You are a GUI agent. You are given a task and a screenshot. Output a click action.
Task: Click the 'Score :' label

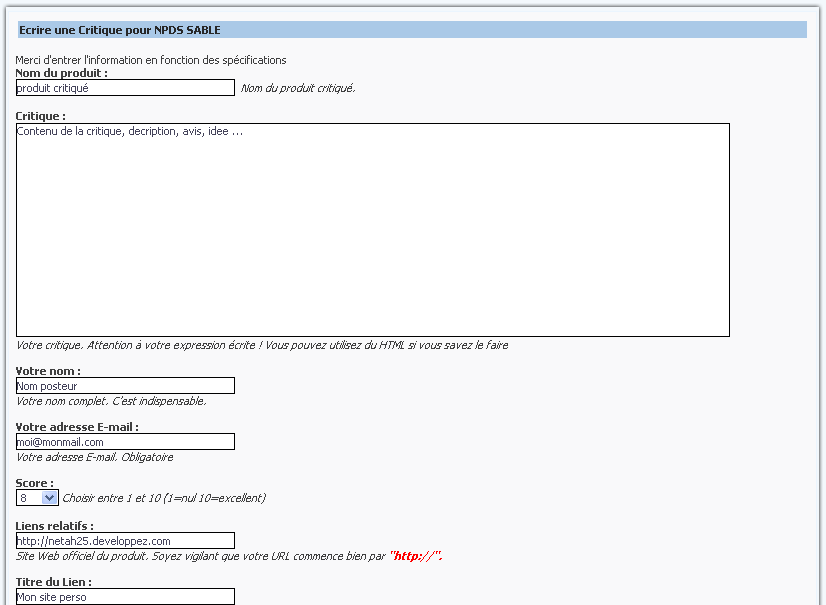point(35,483)
